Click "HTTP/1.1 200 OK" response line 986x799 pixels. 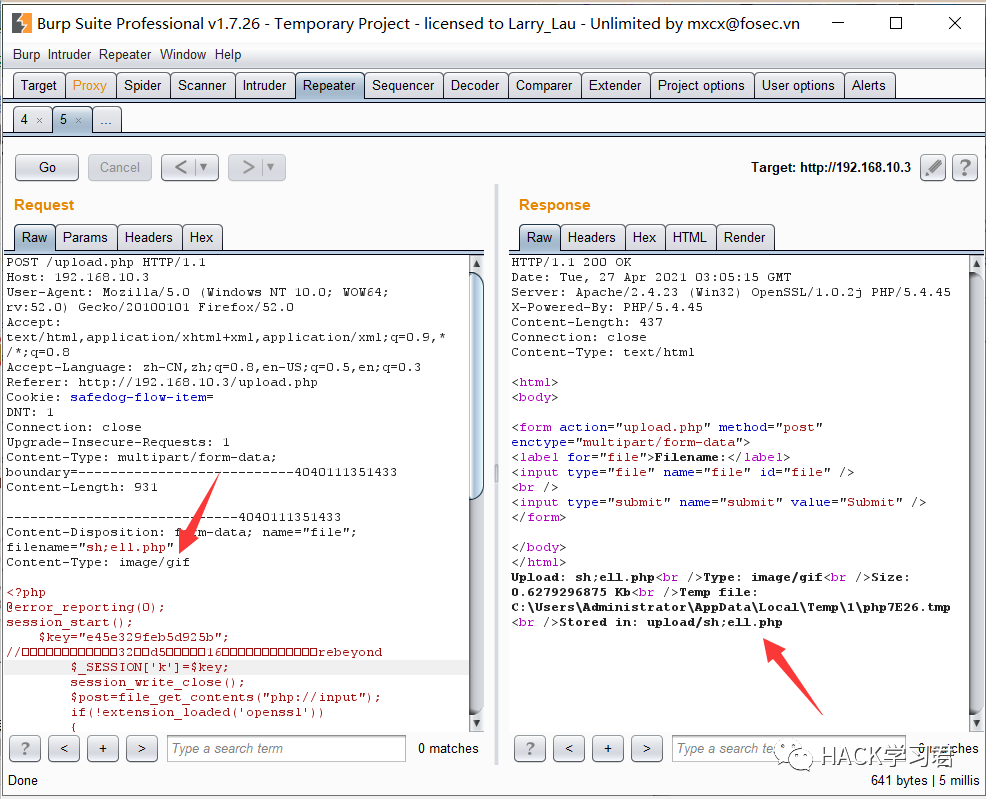572,262
